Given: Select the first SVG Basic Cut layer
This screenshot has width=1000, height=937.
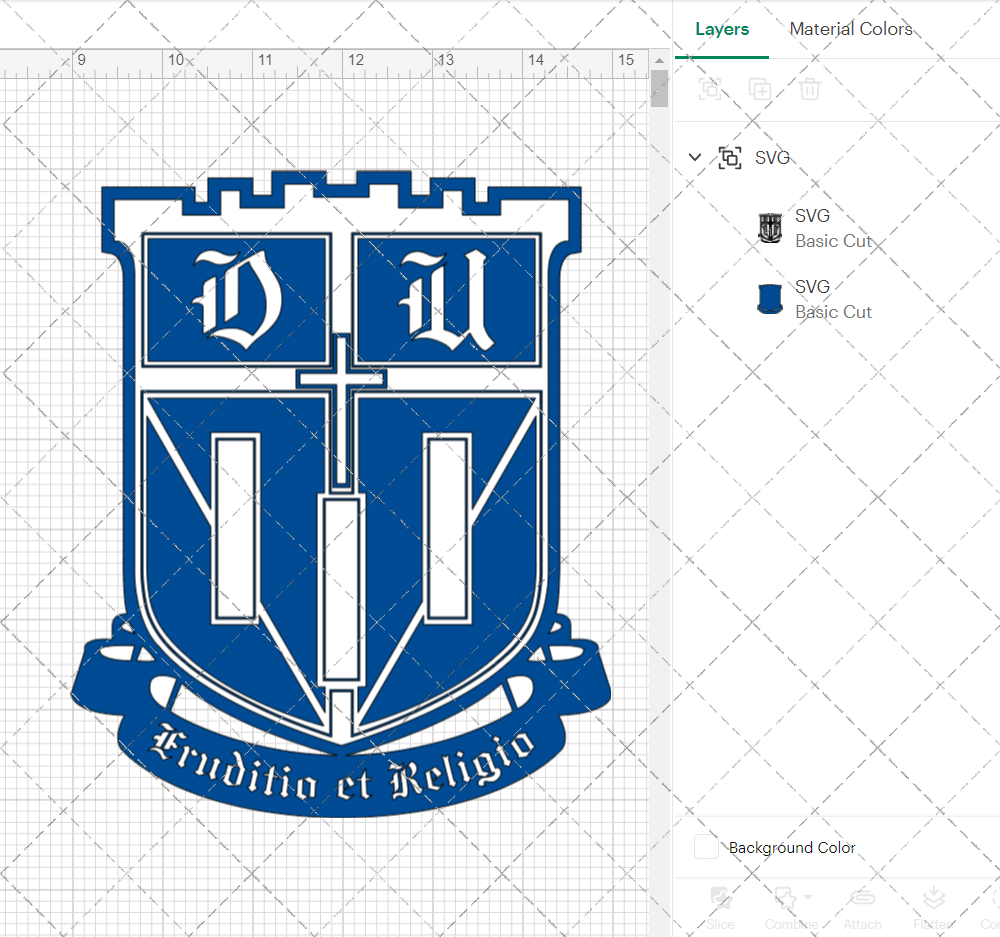Looking at the screenshot, I should point(837,228).
